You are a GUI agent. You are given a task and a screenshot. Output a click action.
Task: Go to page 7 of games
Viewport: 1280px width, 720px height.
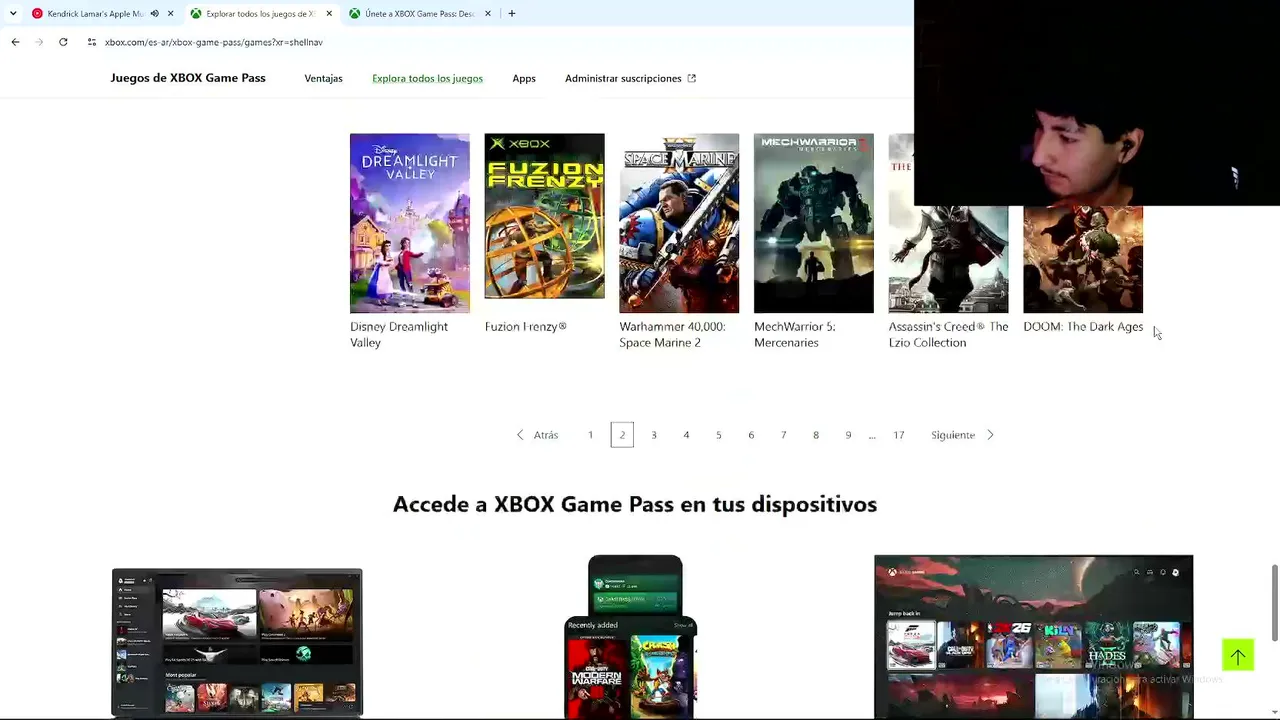pyautogui.click(x=783, y=435)
